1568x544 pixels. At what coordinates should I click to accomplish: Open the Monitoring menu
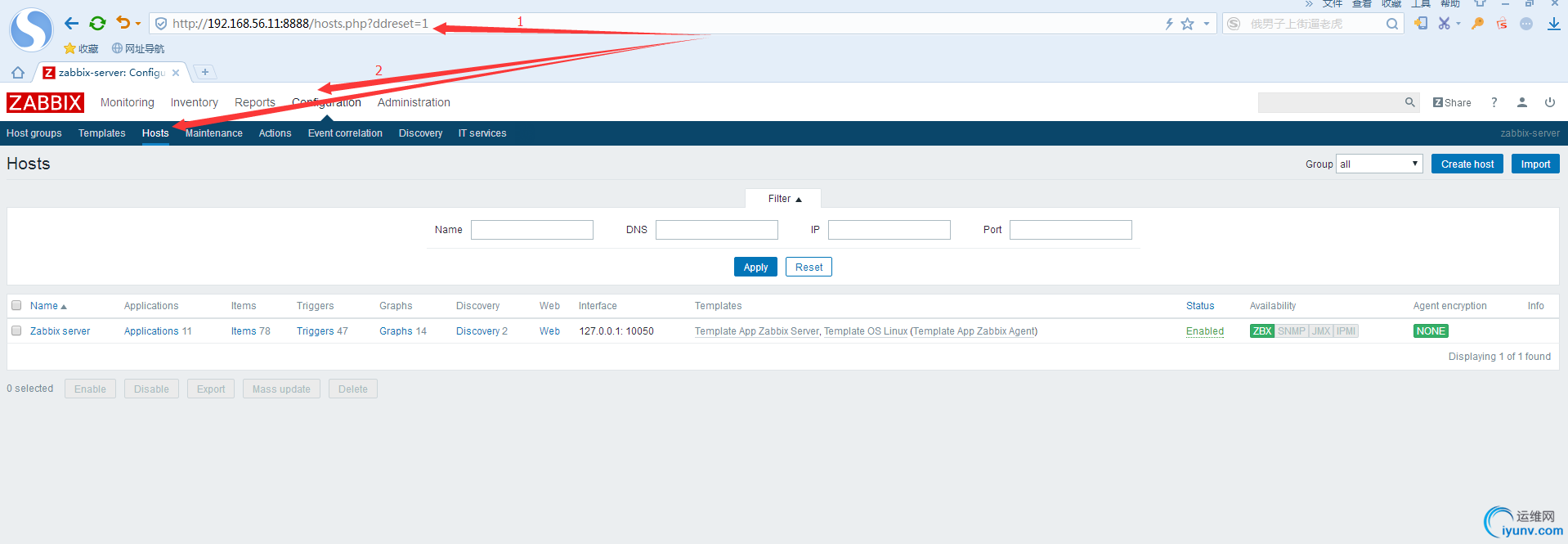click(x=128, y=102)
